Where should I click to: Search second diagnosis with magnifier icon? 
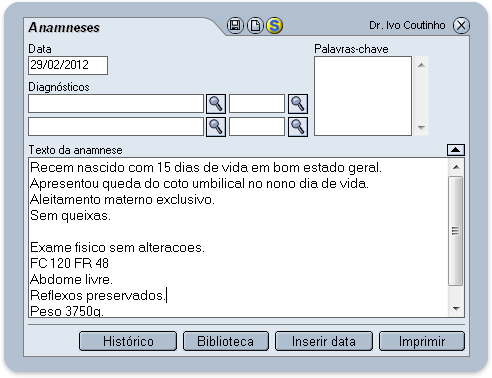216,127
